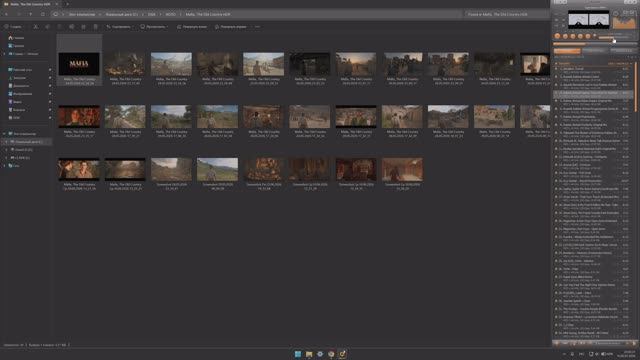640x360 pixels.
Task: Go back using the Explorer back arrow
Action: (x=7, y=14)
